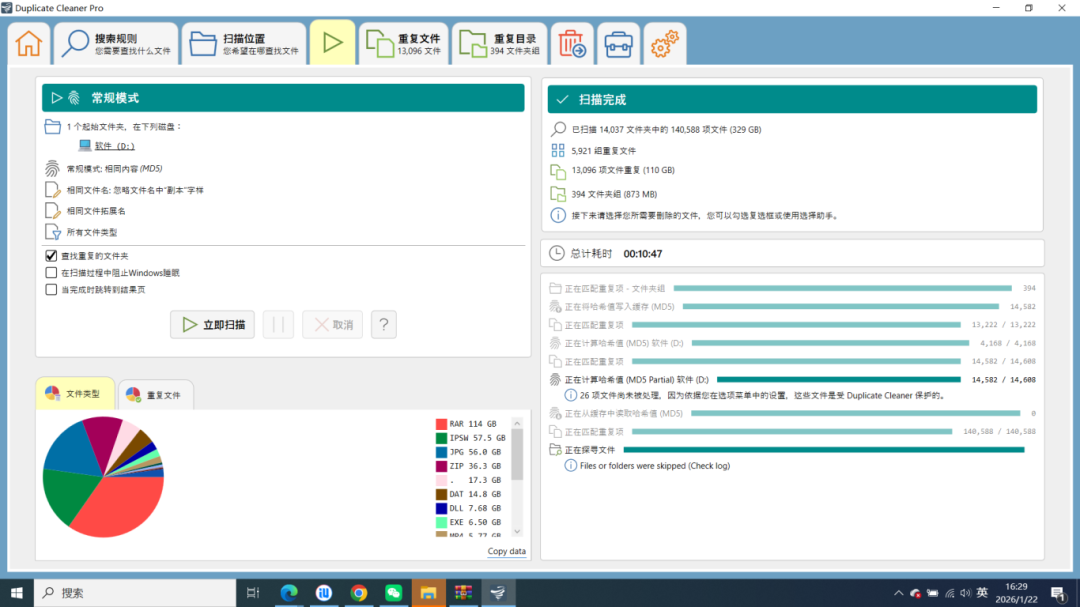Screen dimensions: 1080x607
Task: Click the 140,588 / 140,588 count text
Action: 999,431
